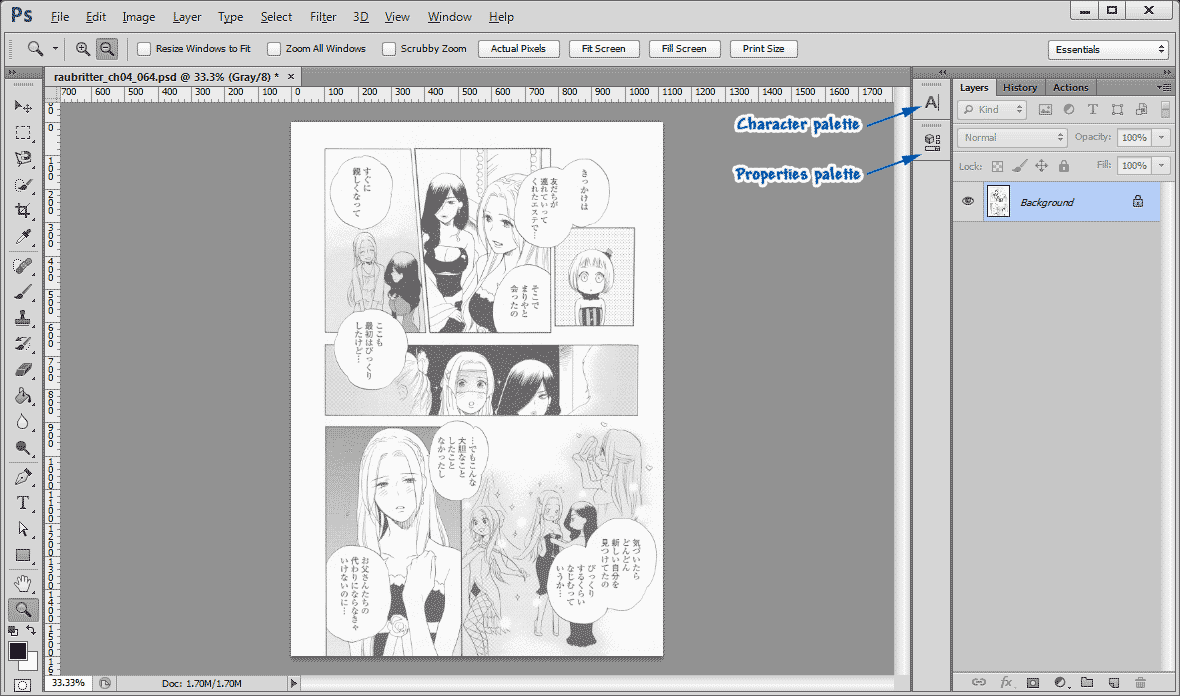Toggle type layer filter
1180x696 pixels.
(1093, 110)
